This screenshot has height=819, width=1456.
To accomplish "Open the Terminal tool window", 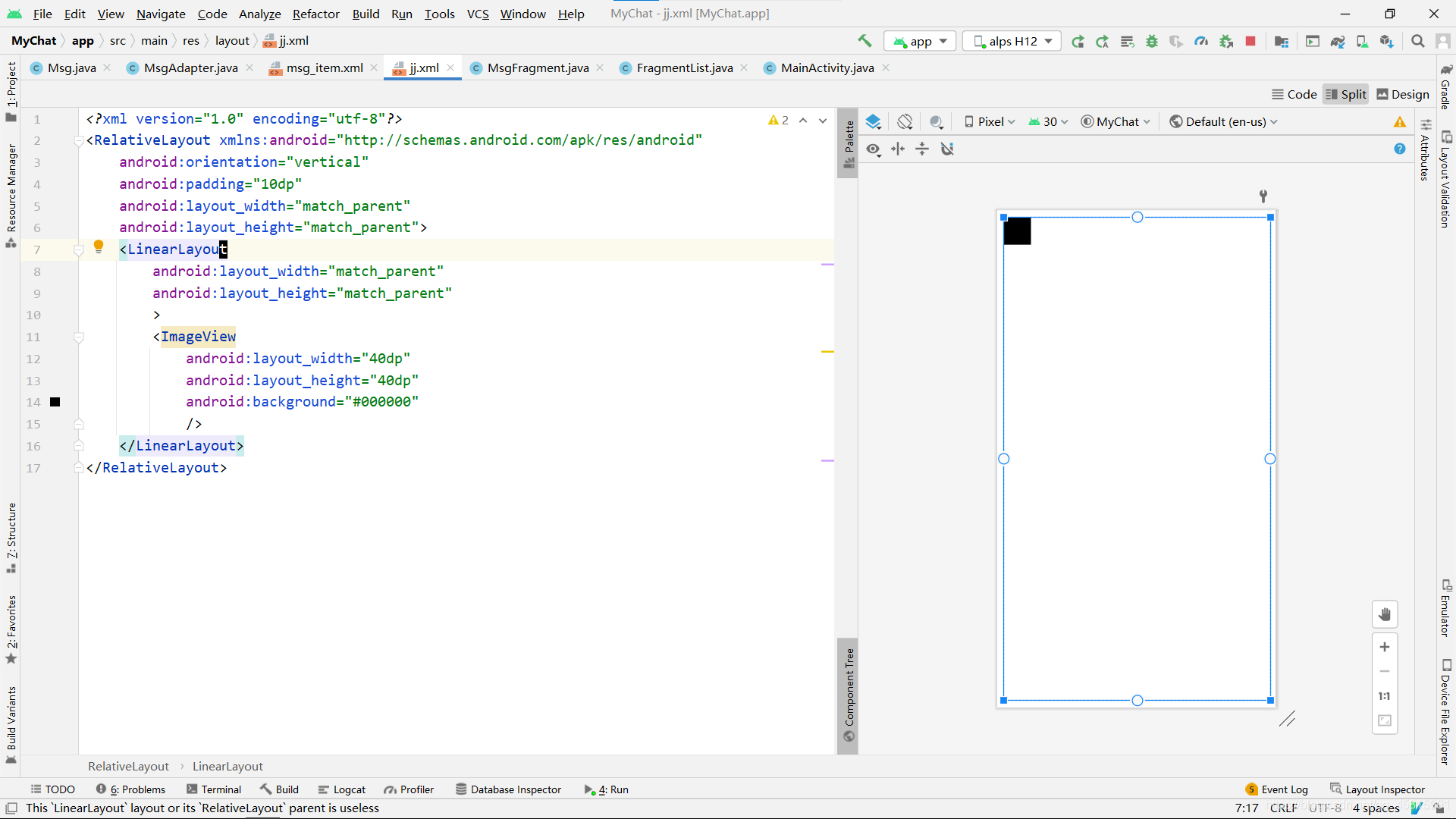I will [214, 789].
